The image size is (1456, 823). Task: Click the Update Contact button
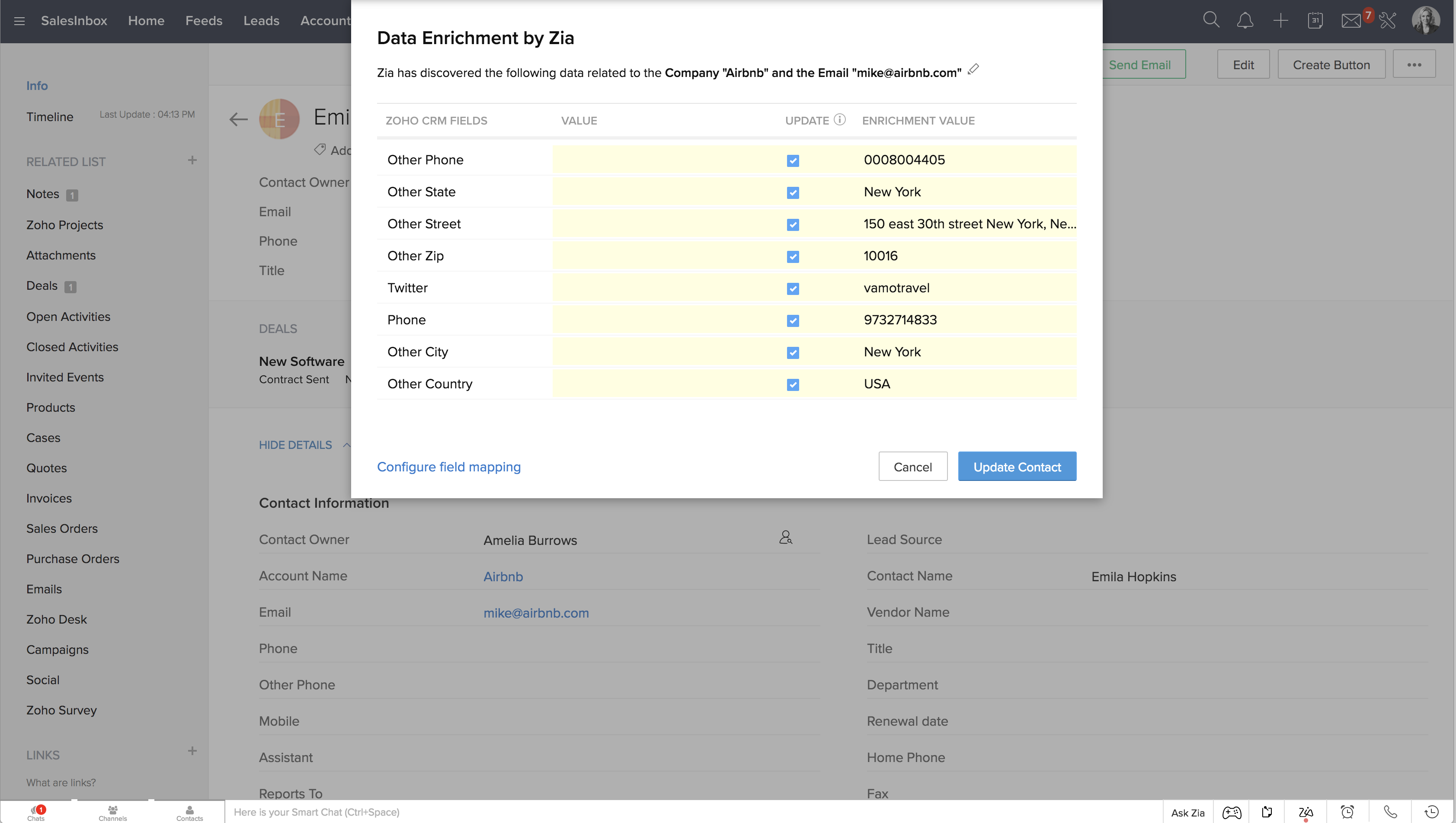click(x=1017, y=466)
